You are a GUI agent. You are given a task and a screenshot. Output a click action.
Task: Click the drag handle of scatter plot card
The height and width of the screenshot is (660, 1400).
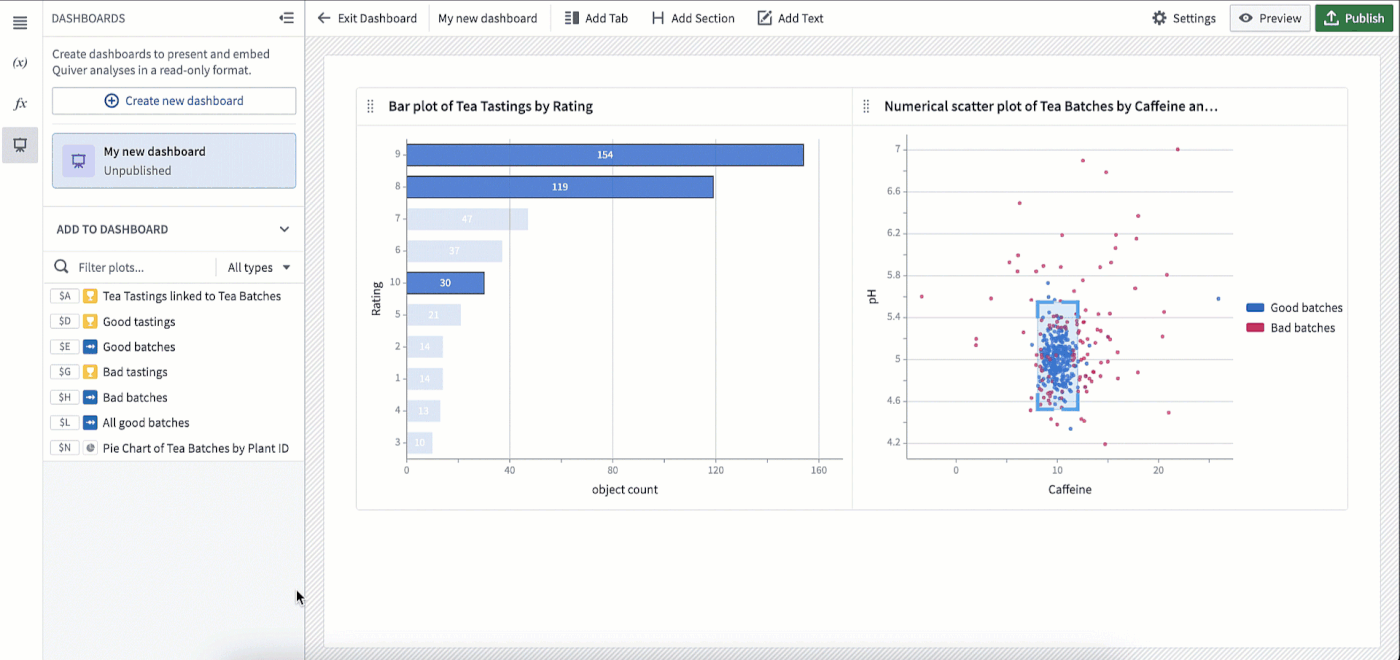click(x=866, y=106)
